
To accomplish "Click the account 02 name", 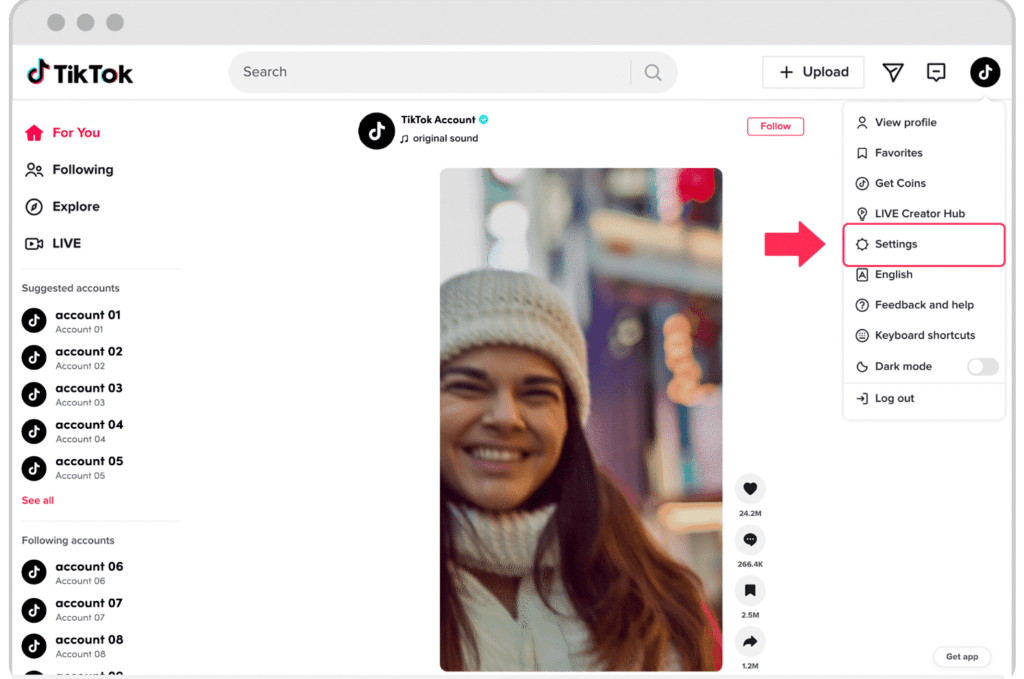I will (89, 351).
